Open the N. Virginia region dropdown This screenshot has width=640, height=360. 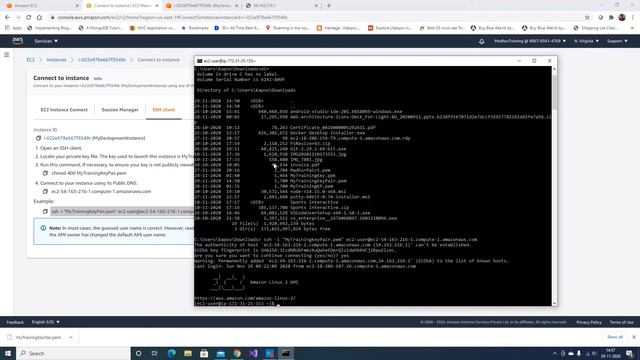[587, 41]
